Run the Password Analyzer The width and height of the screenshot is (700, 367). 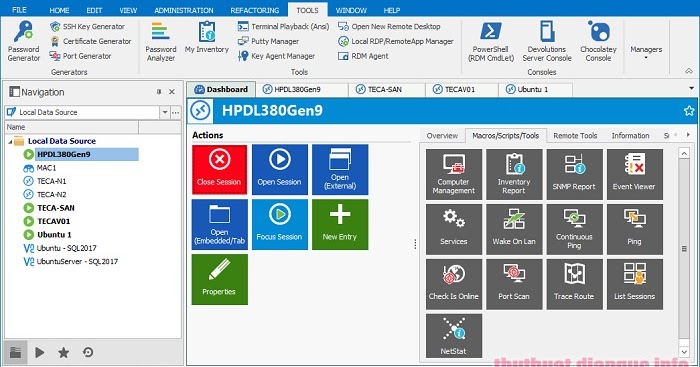point(161,42)
